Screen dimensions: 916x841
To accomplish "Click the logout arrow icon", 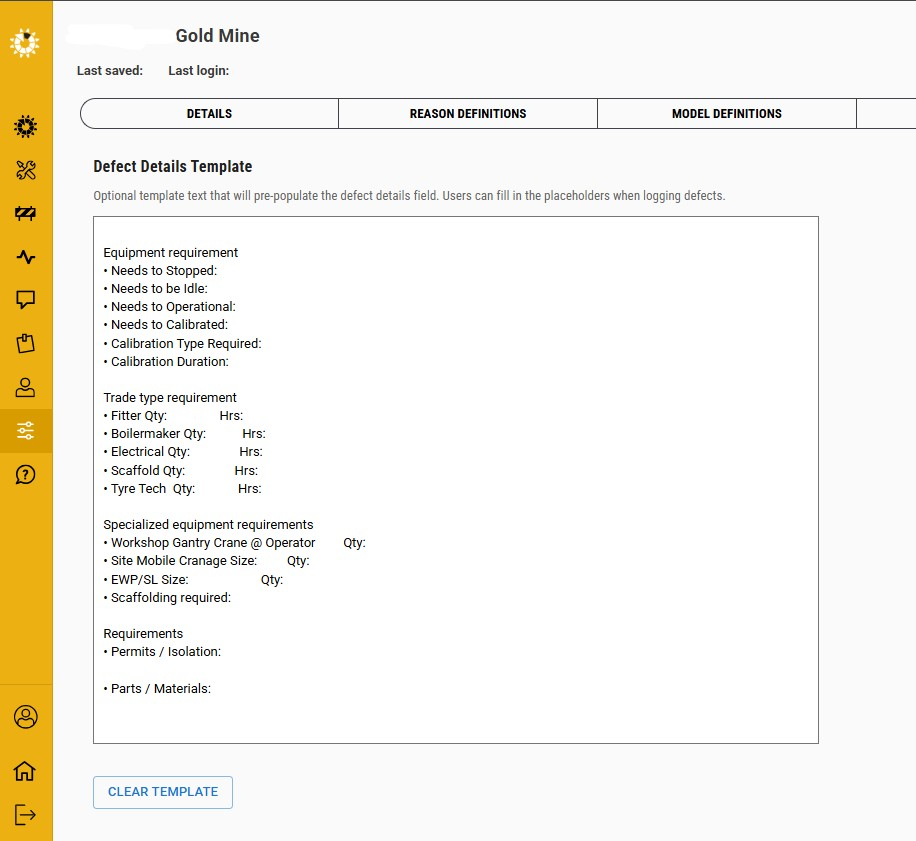I will pos(25,815).
